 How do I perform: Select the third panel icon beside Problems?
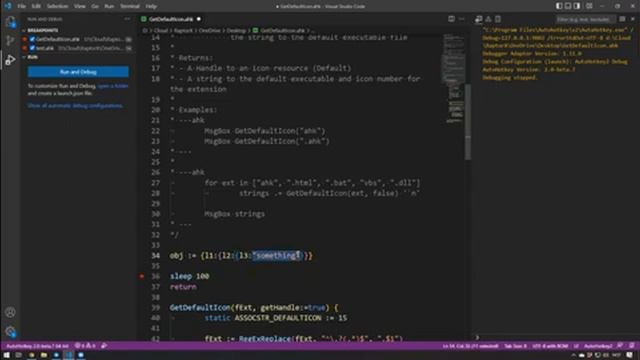tap(498, 19)
